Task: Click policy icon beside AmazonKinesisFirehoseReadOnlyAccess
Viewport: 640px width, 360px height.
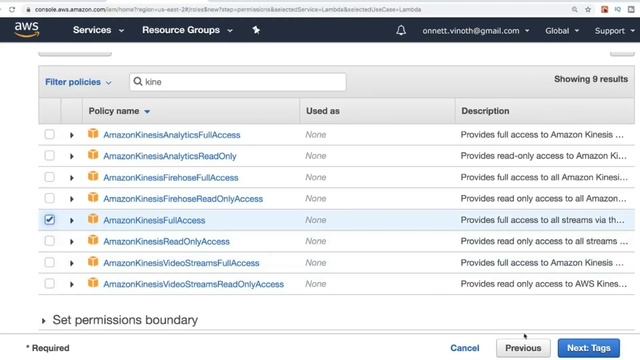Action: 93,198
